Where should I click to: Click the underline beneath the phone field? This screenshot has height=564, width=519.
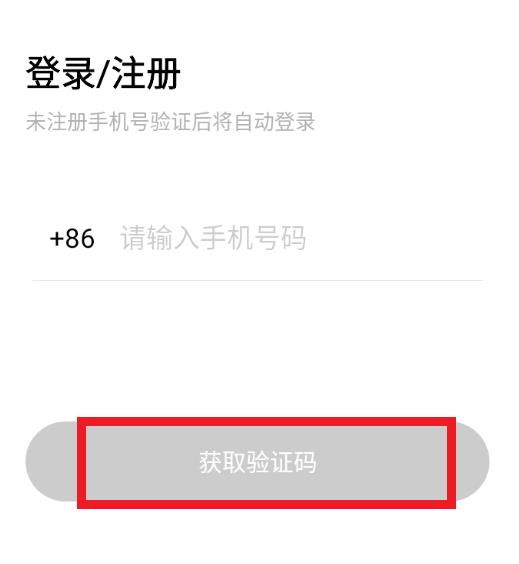tap(257, 280)
